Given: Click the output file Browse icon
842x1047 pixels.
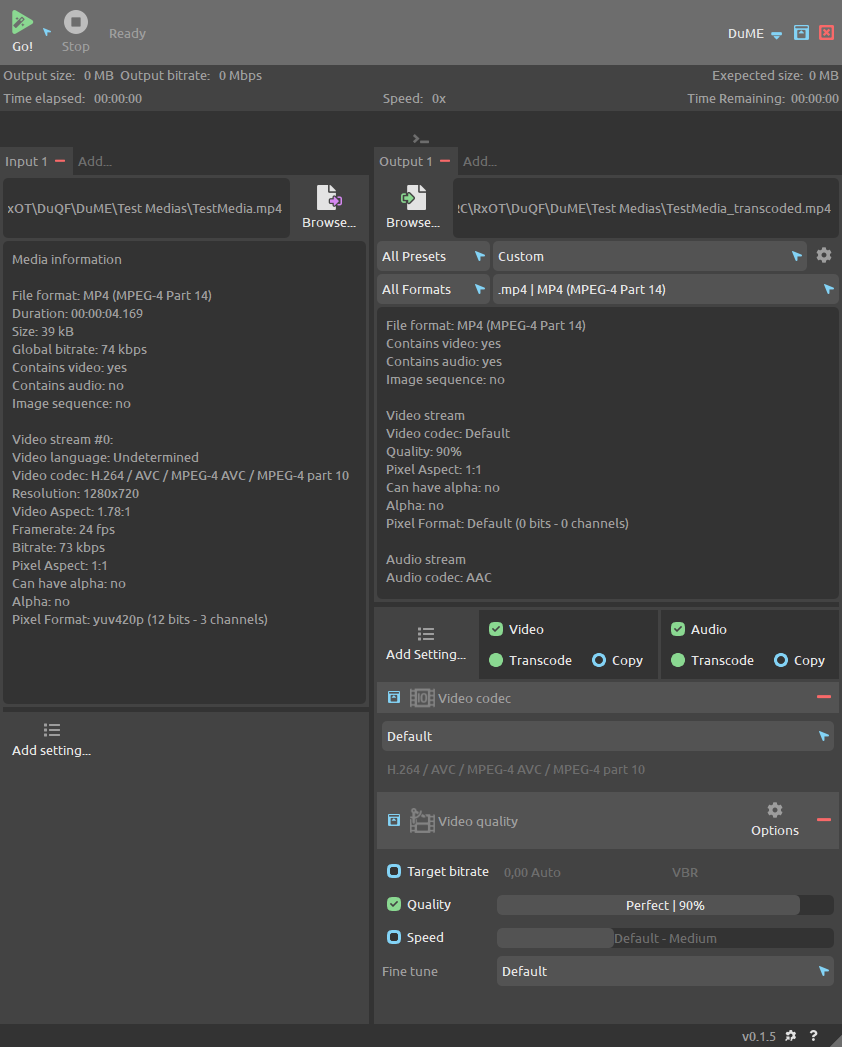Looking at the screenshot, I should pos(413,198).
